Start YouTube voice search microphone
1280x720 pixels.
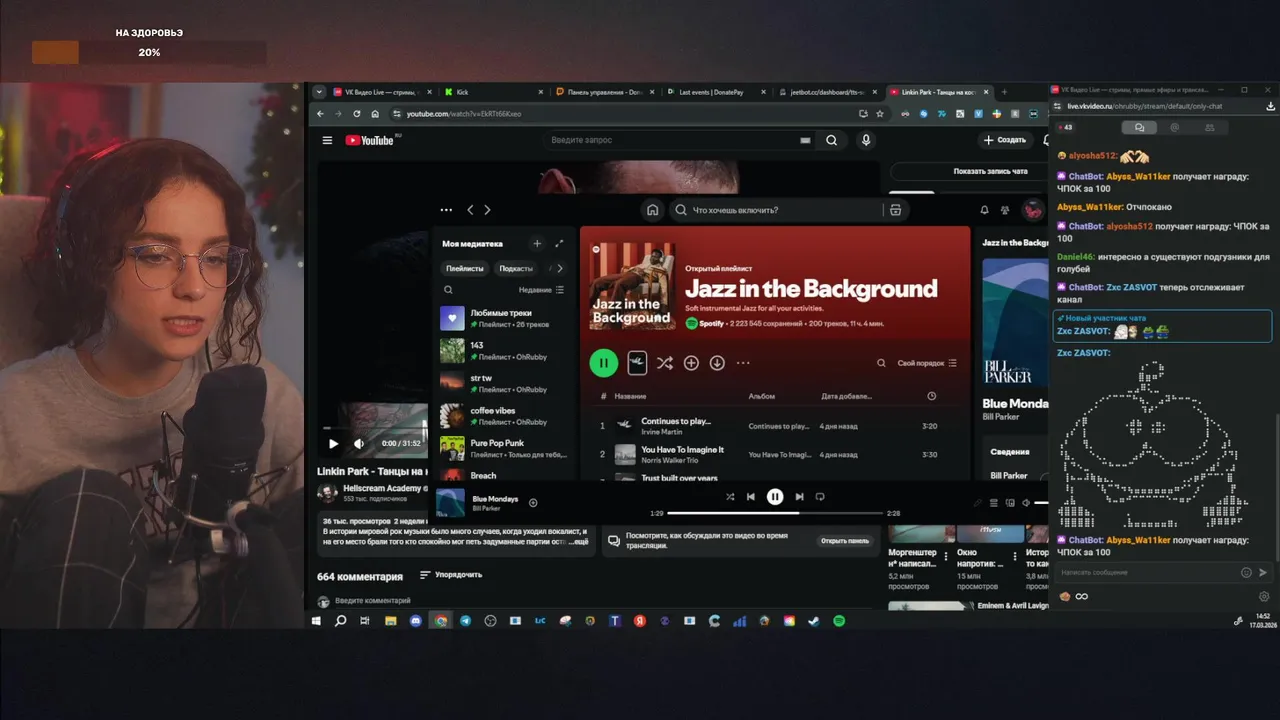[866, 141]
